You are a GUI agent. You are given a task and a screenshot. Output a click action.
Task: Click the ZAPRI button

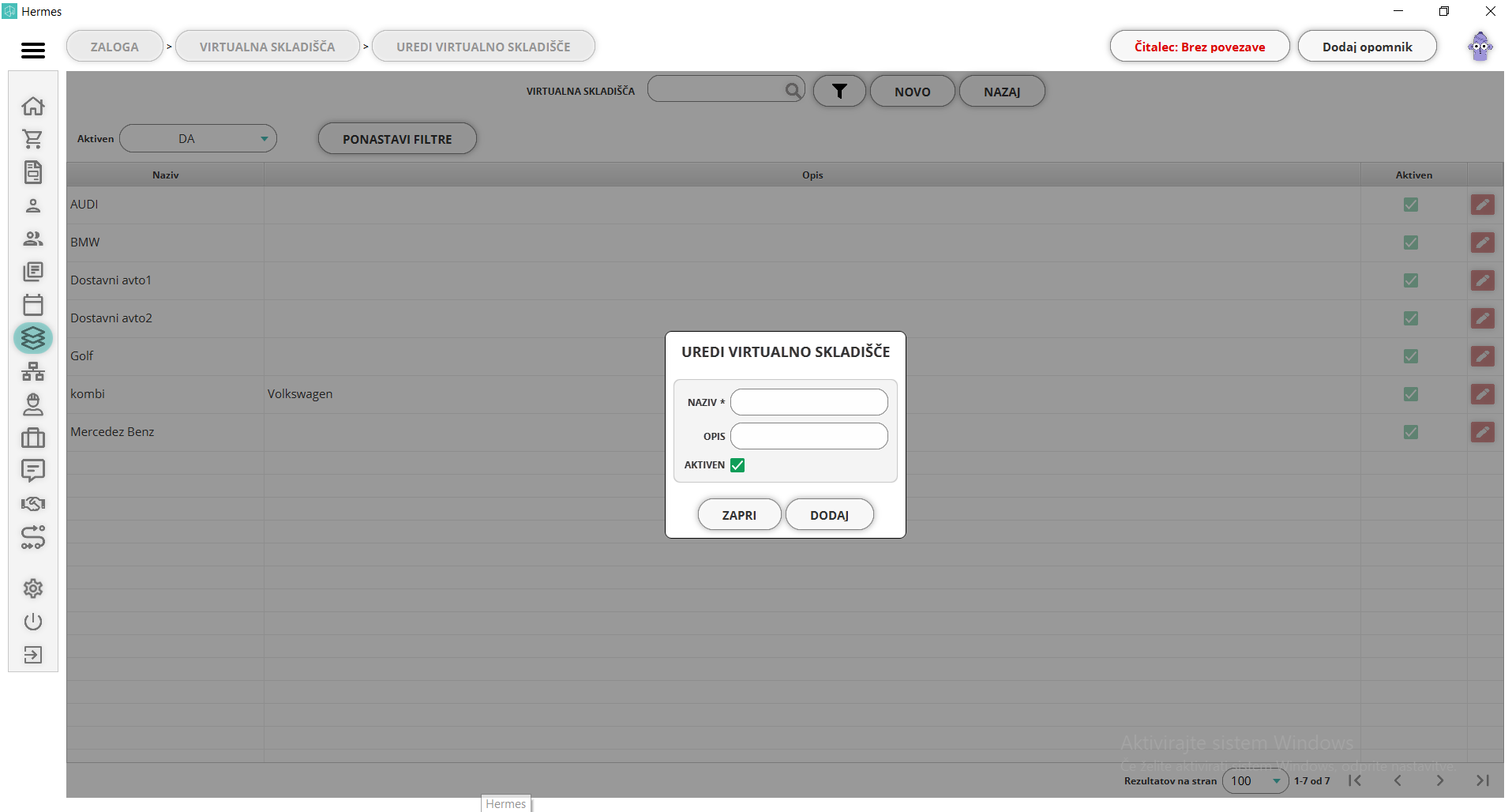pos(739,515)
